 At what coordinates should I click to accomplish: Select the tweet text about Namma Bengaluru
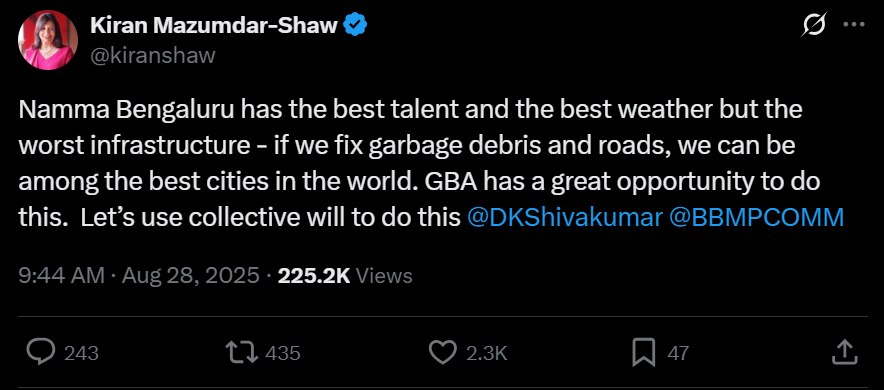431,163
